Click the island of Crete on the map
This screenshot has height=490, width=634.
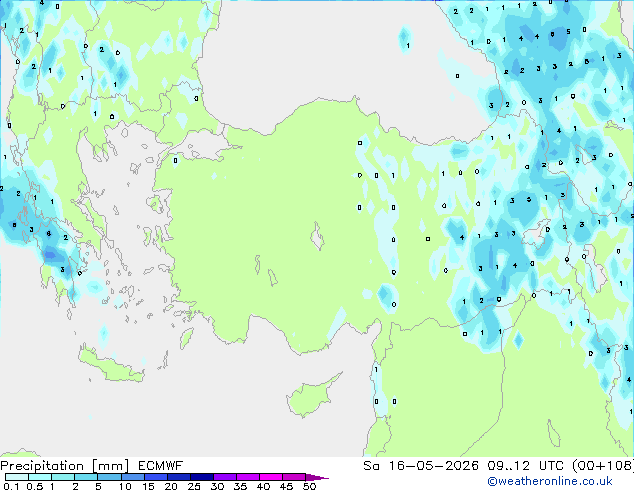[111, 365]
